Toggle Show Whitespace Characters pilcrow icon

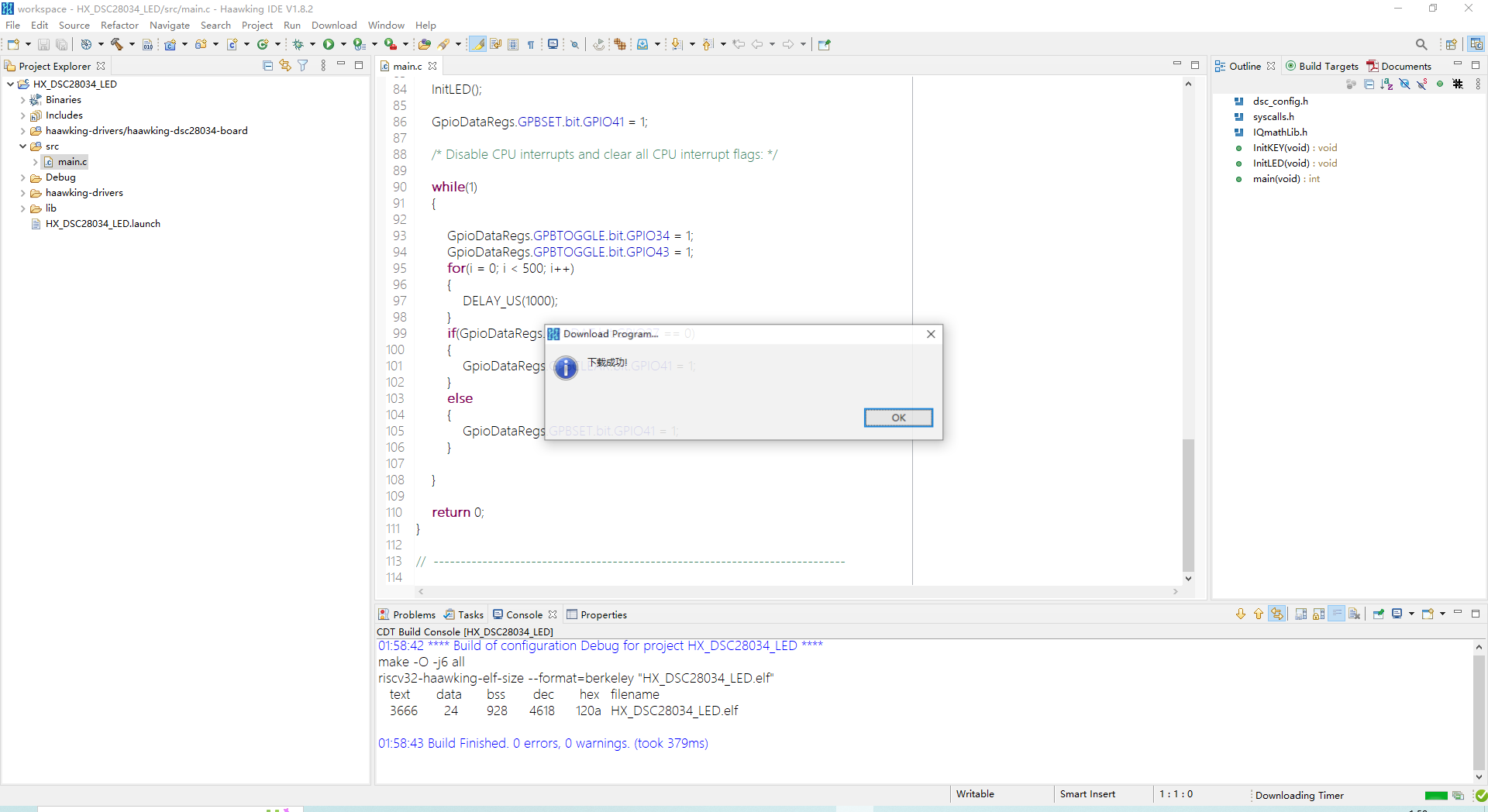click(x=531, y=45)
